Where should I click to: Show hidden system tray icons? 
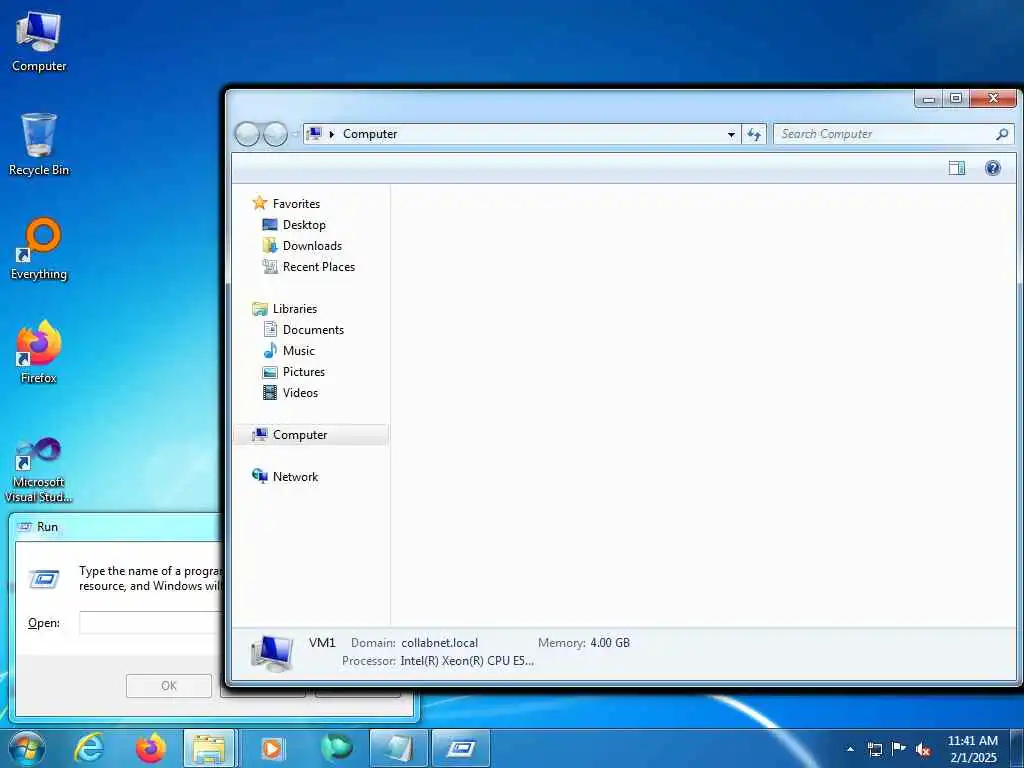(850, 749)
